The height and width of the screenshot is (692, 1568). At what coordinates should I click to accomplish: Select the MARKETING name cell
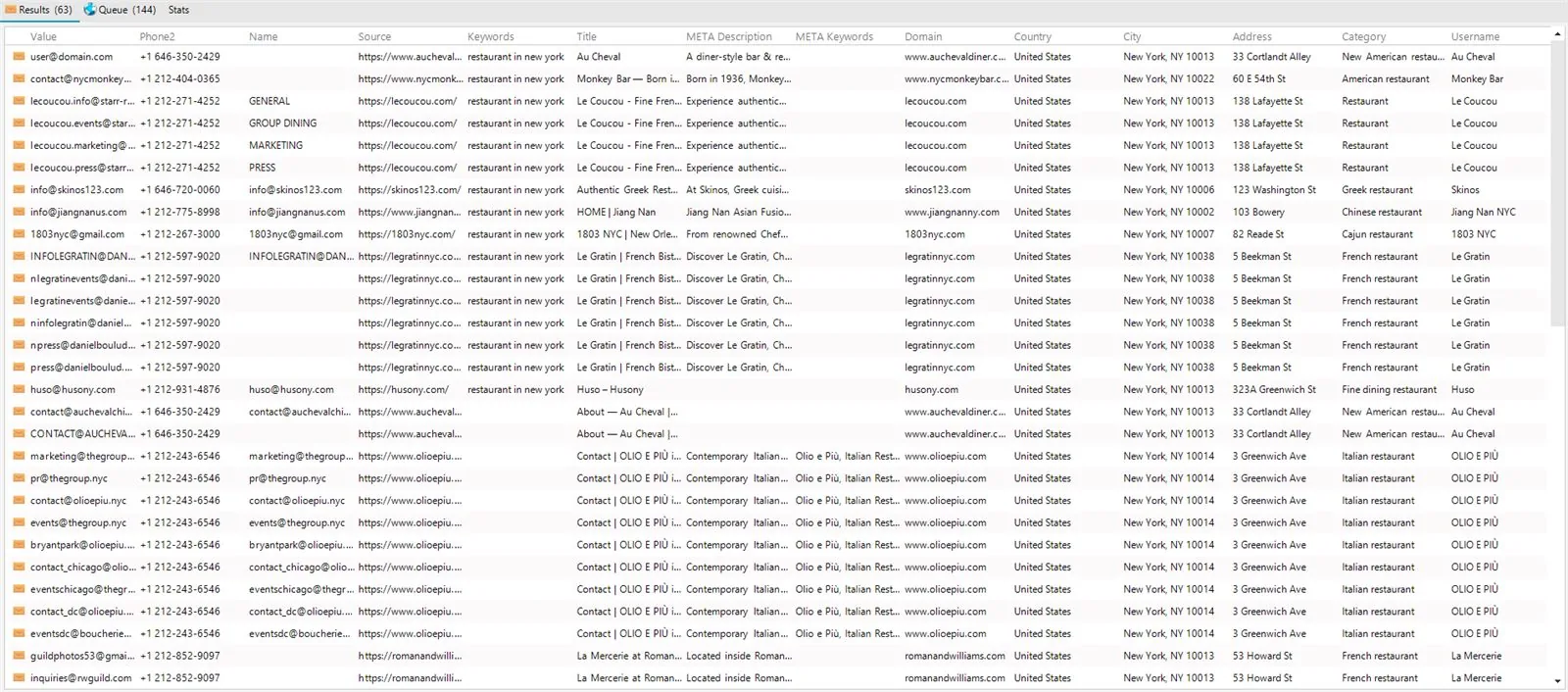[x=275, y=145]
